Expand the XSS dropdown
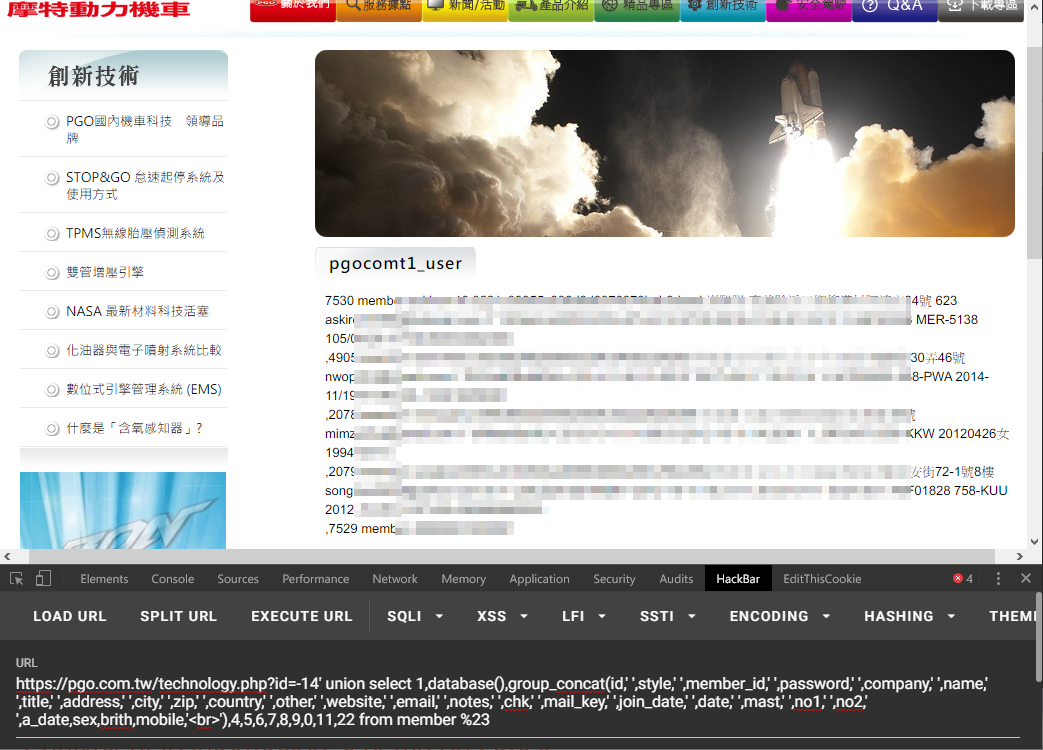 (502, 616)
